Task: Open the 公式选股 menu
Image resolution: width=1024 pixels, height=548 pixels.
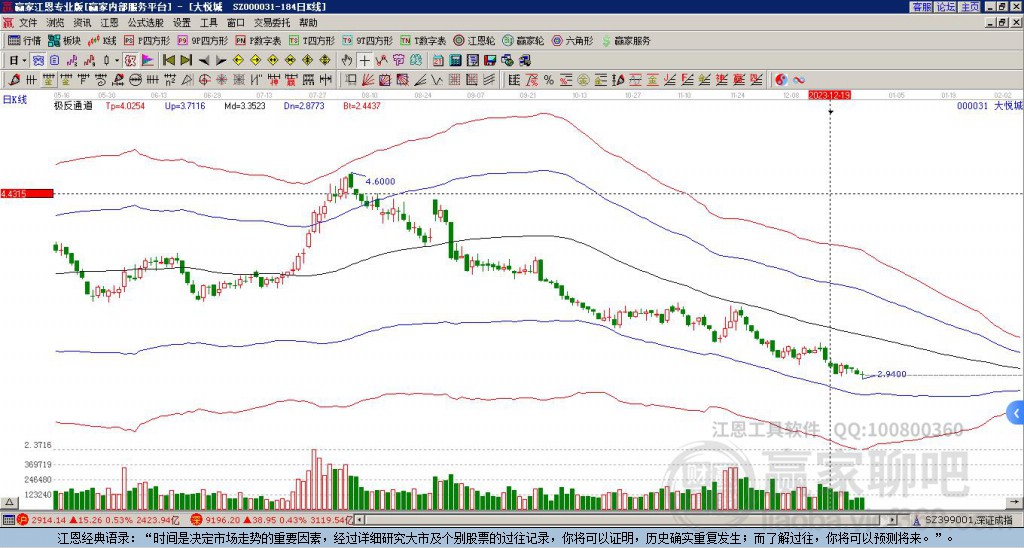Action: click(146, 23)
